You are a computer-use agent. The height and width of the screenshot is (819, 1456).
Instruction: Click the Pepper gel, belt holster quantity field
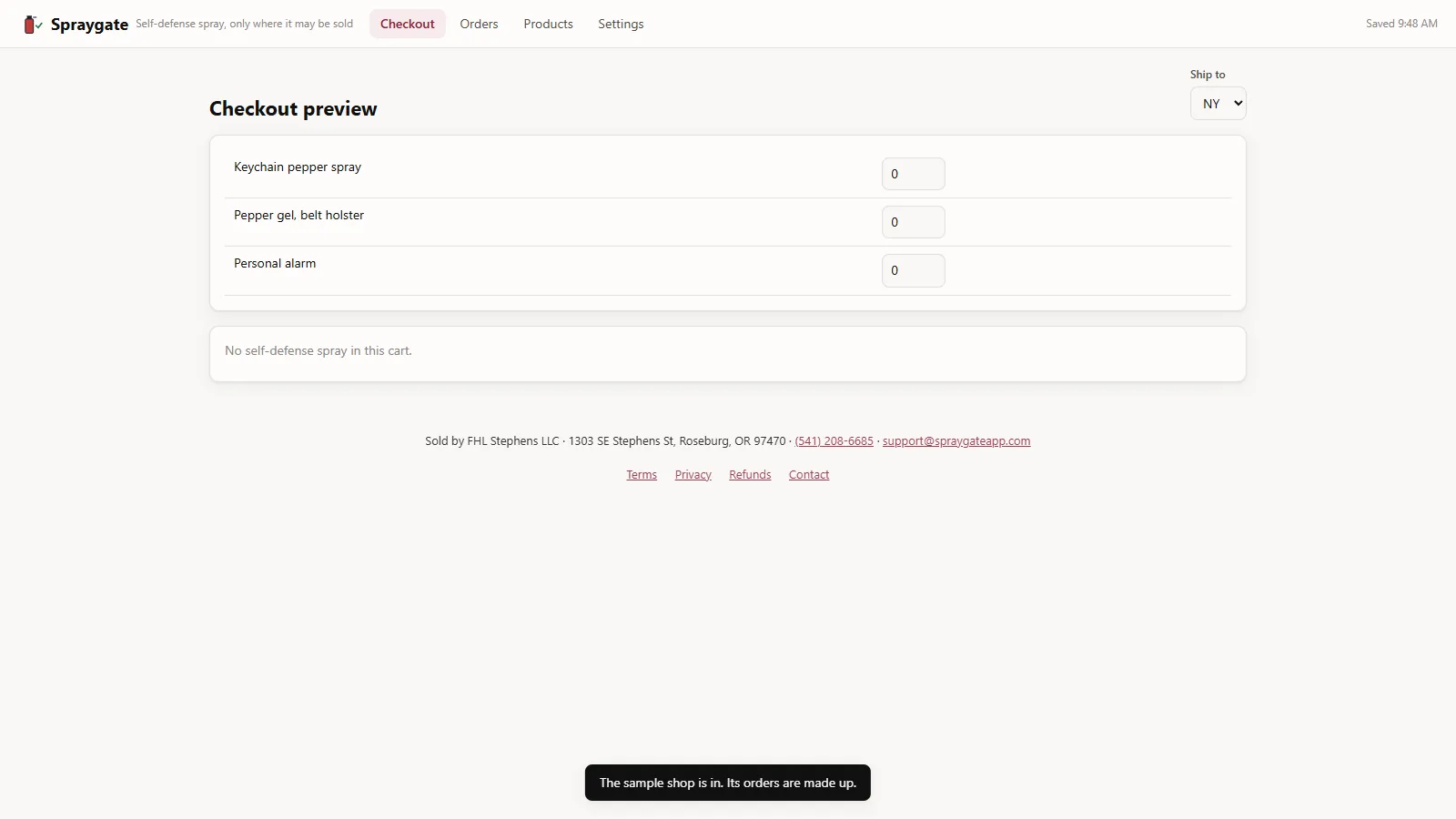click(913, 222)
